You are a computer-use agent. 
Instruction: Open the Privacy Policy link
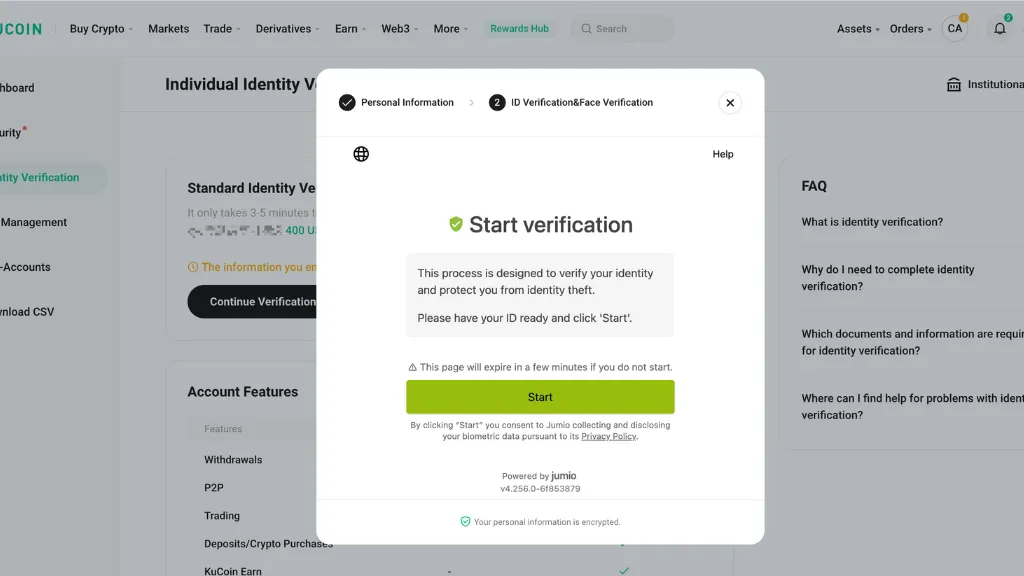coord(609,436)
